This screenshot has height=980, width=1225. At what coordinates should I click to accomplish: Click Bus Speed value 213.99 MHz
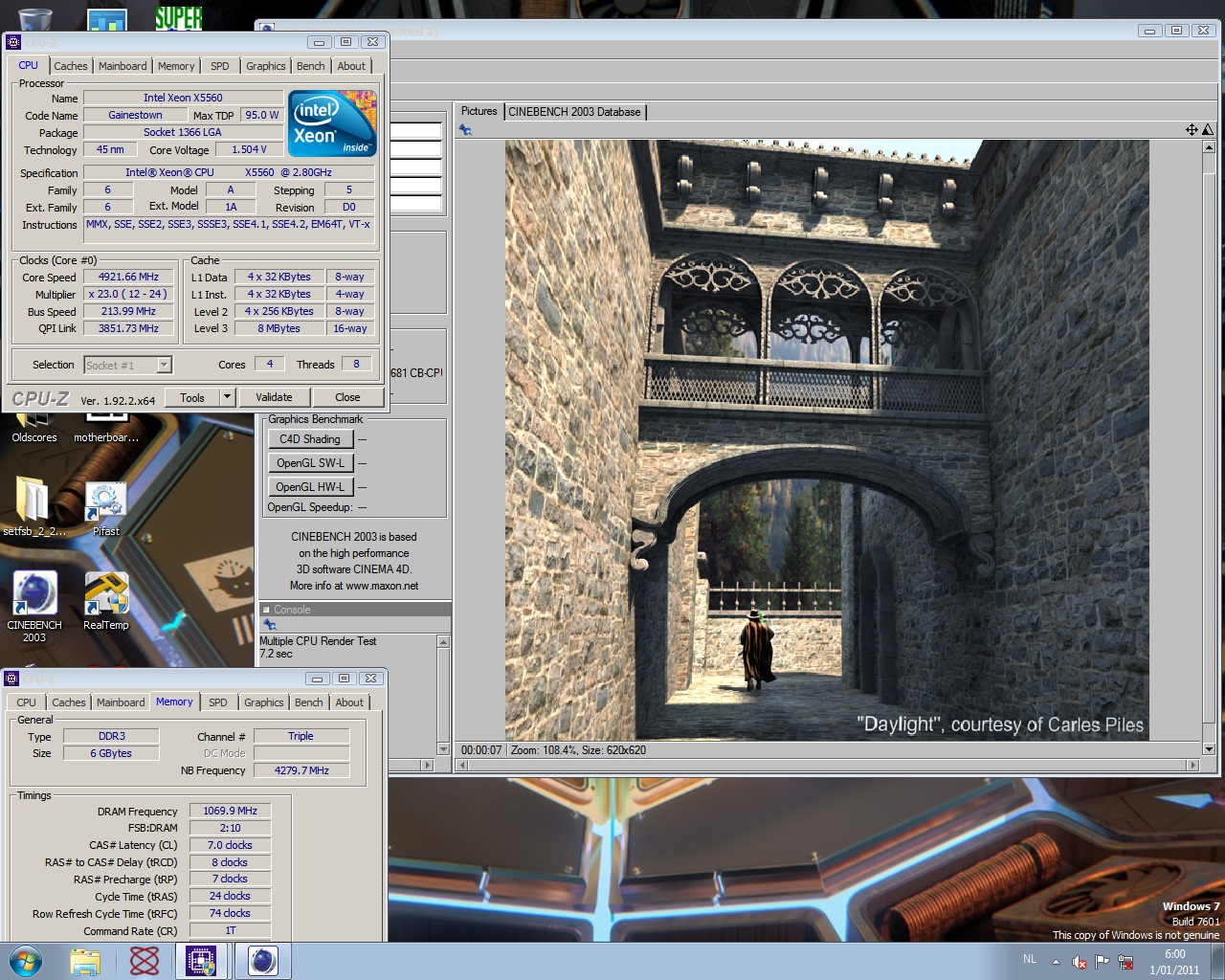(x=129, y=311)
